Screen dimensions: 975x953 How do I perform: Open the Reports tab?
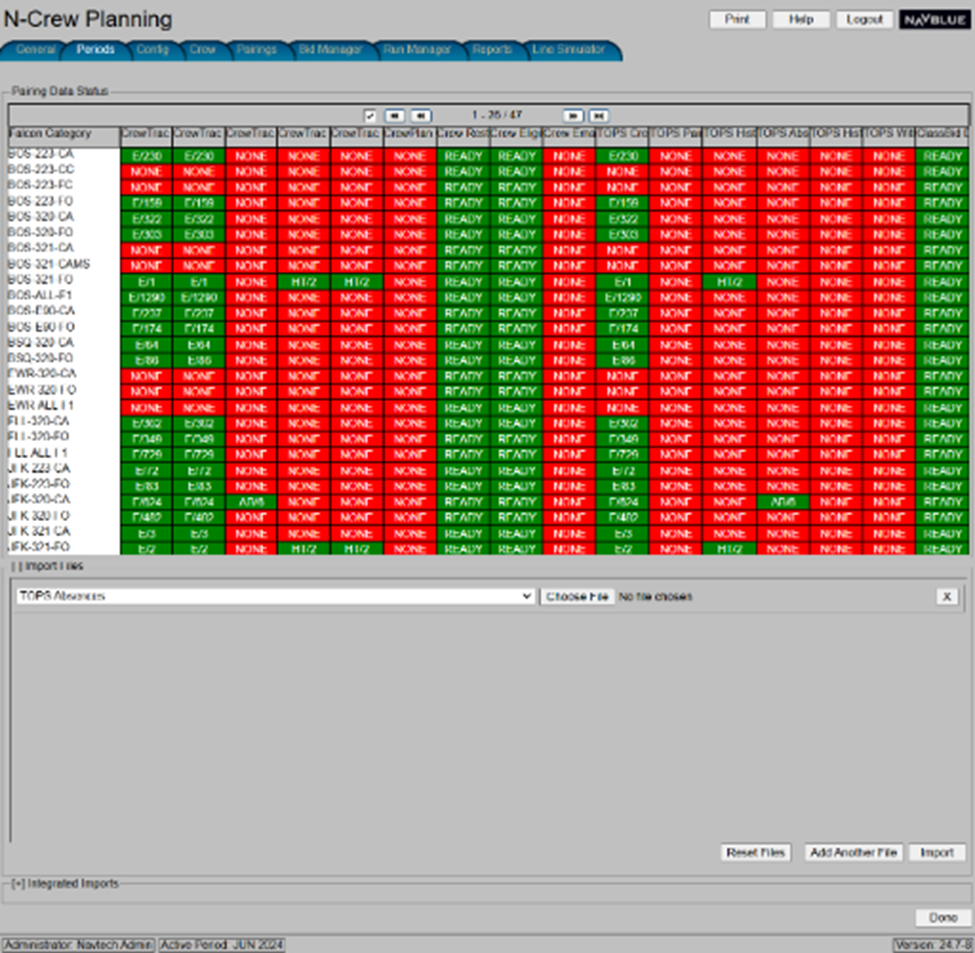492,50
